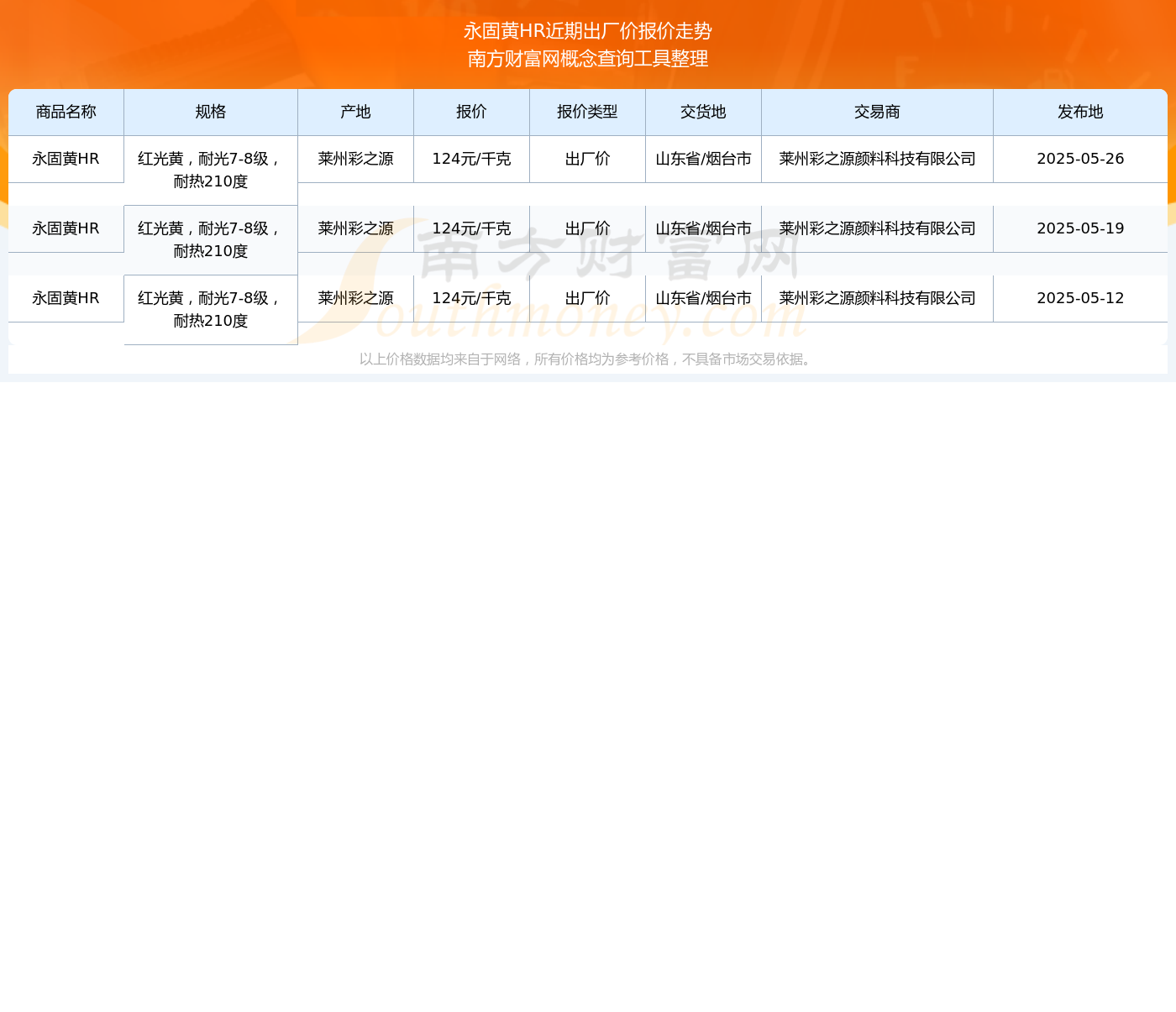This screenshot has width=1176, height=1012.
Task: Select 山东省/烟台市 in the 2025-05-26 row
Action: tap(704, 159)
